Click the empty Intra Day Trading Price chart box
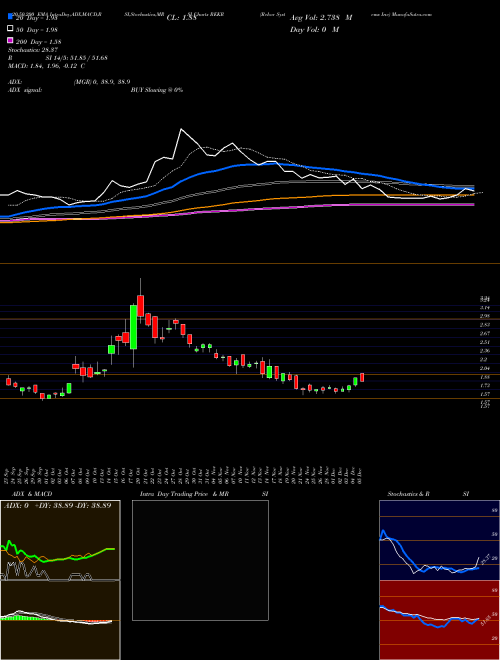Viewport: 500px width, 660px height. click(200, 560)
